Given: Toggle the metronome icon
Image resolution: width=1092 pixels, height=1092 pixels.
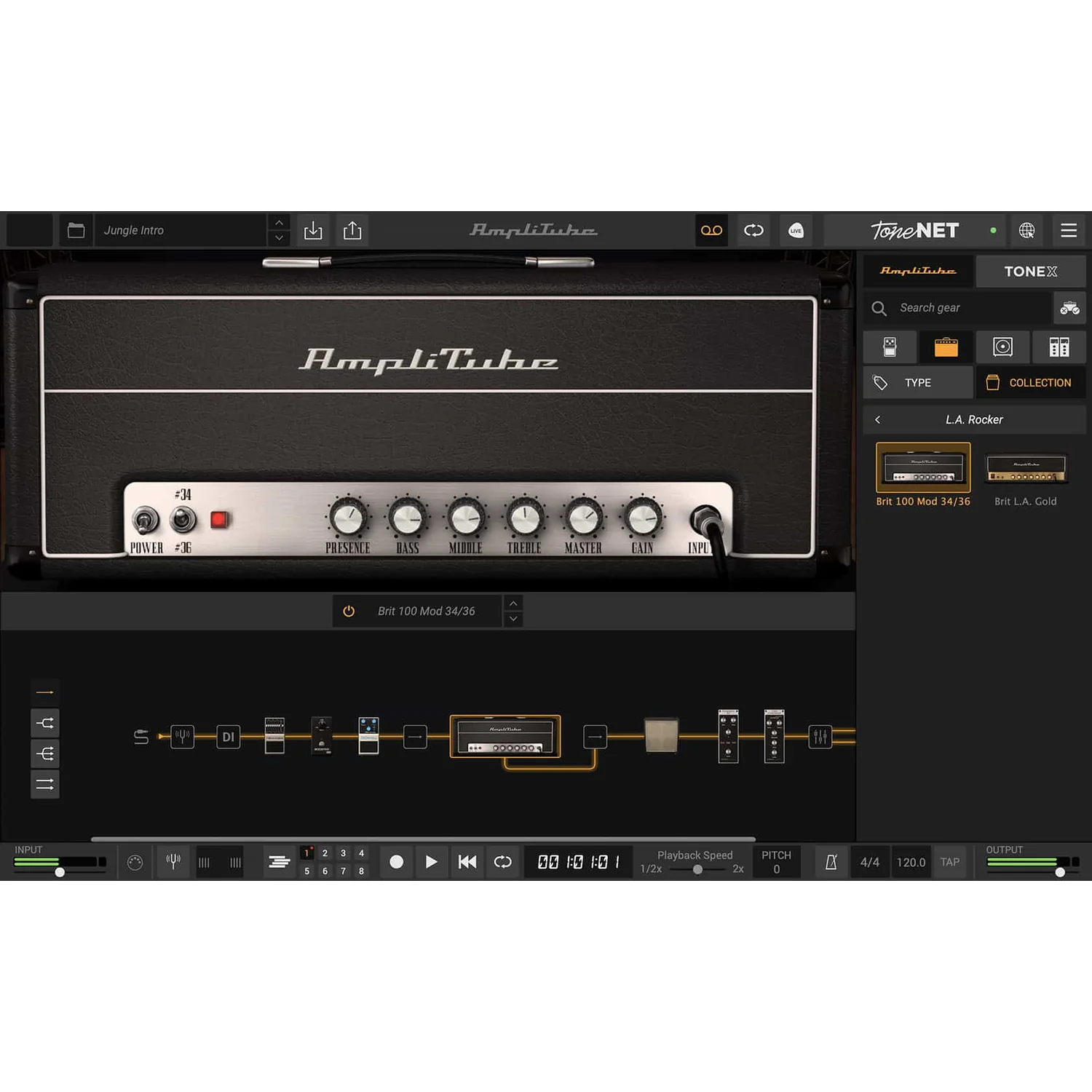Looking at the screenshot, I should coord(831,862).
